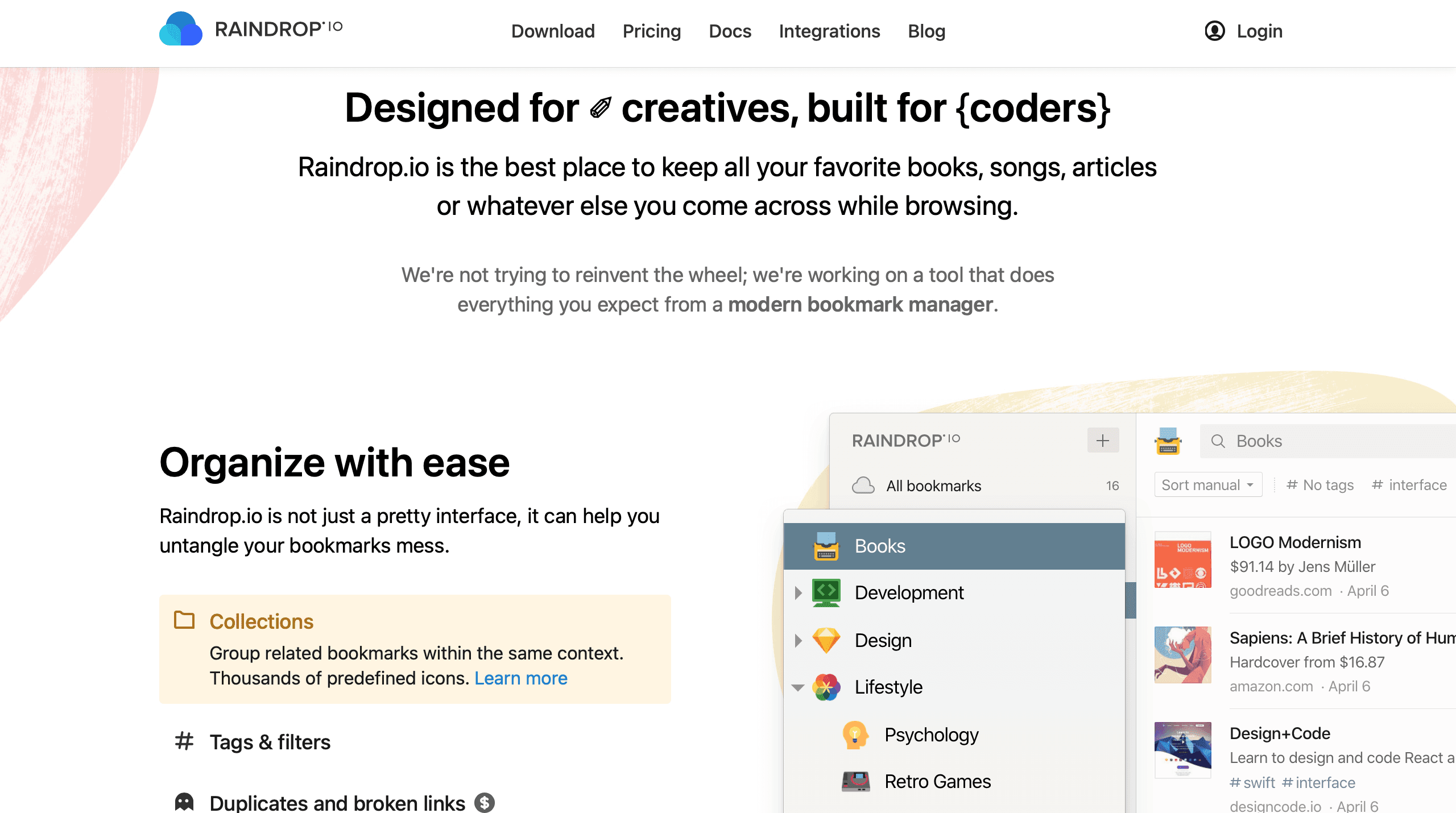Open the LOGO Modernism bookmark title
This screenshot has width=1456, height=813.
pos(1295,542)
